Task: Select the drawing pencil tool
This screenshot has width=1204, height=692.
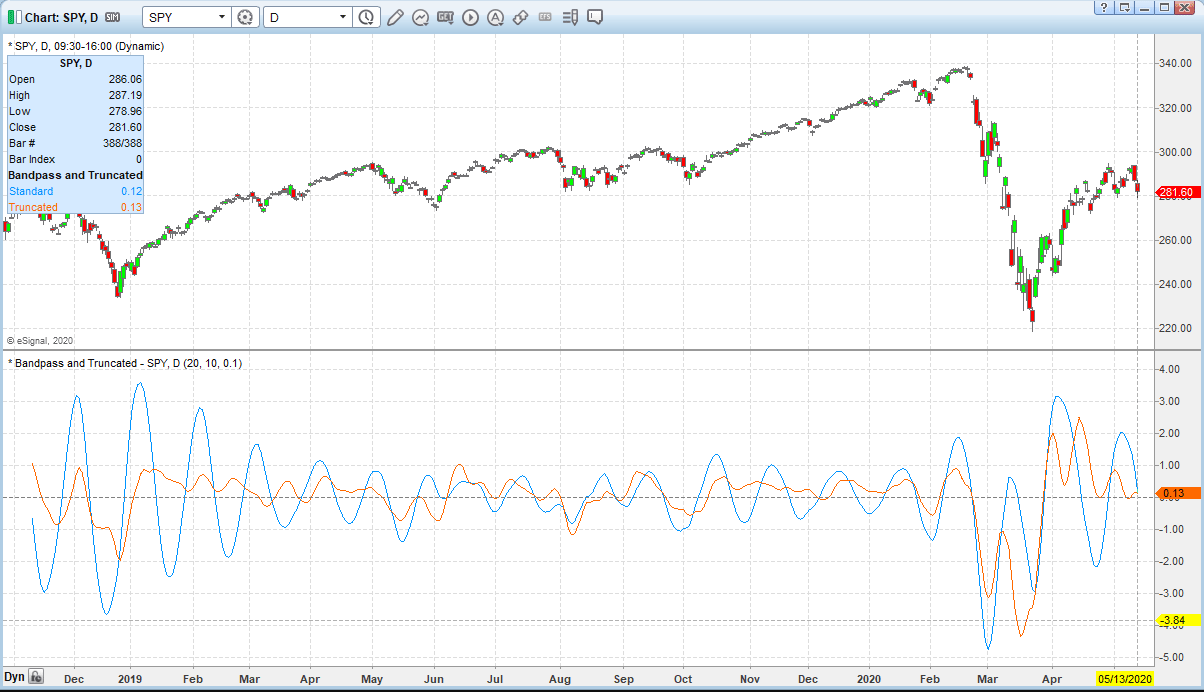Action: pos(395,17)
